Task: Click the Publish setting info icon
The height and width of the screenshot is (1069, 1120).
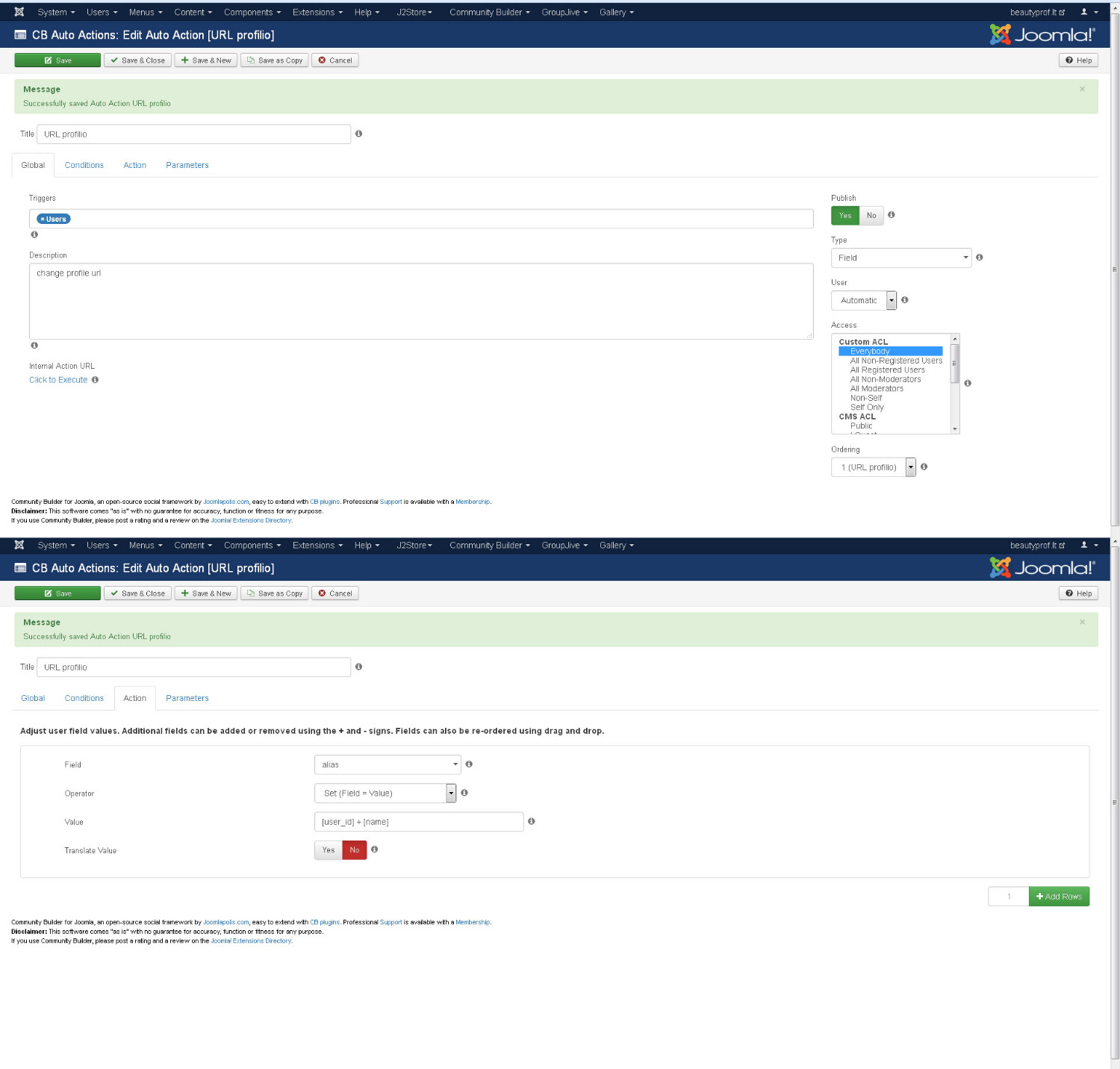Action: [x=892, y=215]
